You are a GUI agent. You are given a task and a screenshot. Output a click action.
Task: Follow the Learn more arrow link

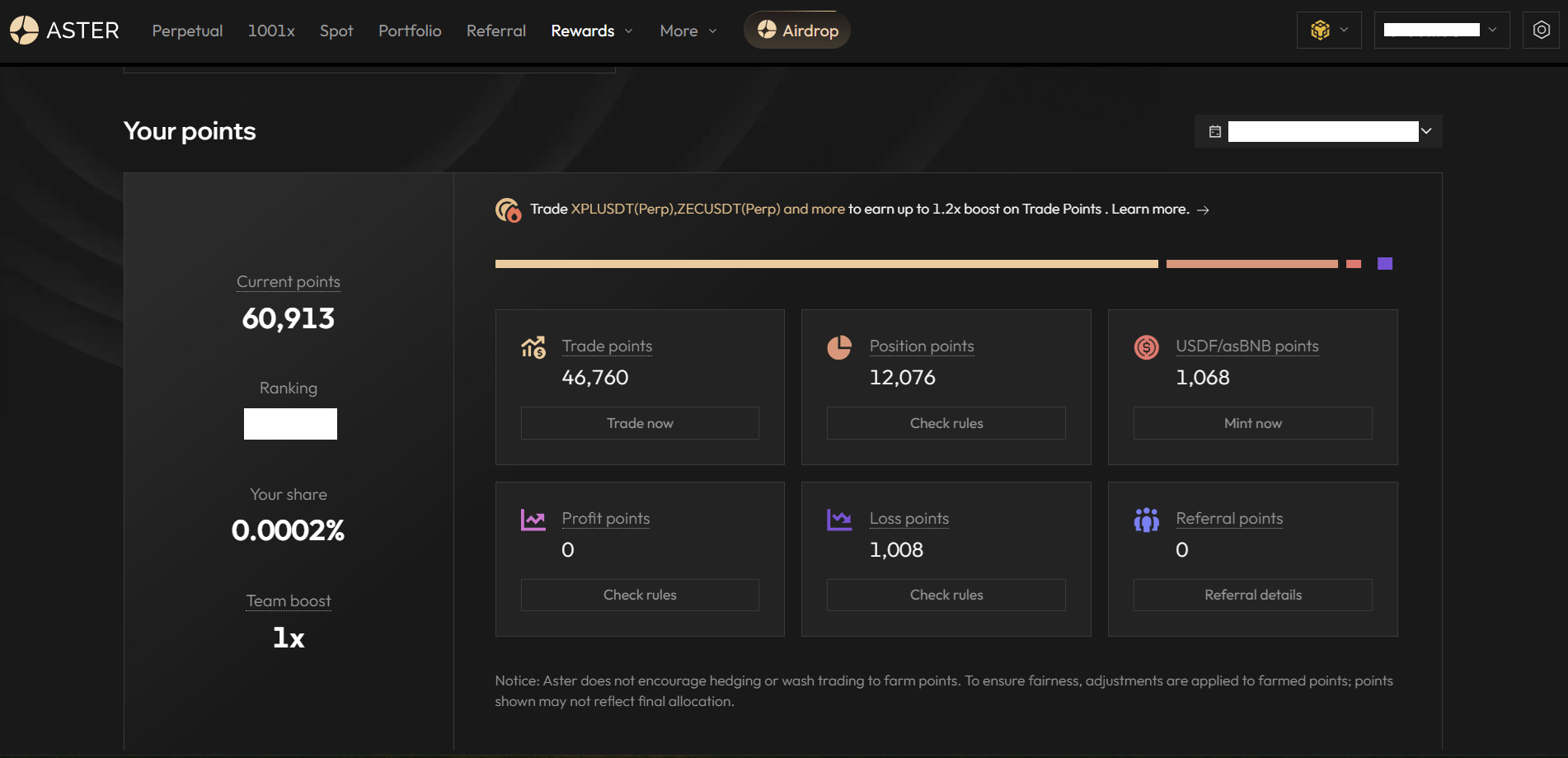[1203, 210]
